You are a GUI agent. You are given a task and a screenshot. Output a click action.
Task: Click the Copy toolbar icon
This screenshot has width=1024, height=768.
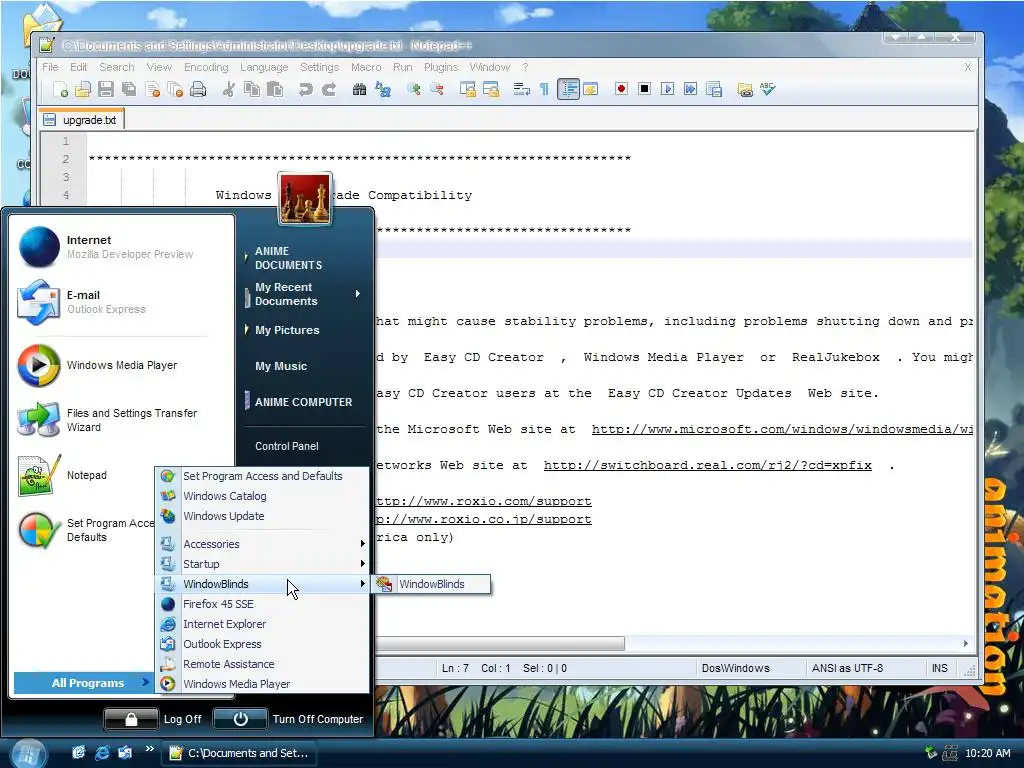point(251,89)
